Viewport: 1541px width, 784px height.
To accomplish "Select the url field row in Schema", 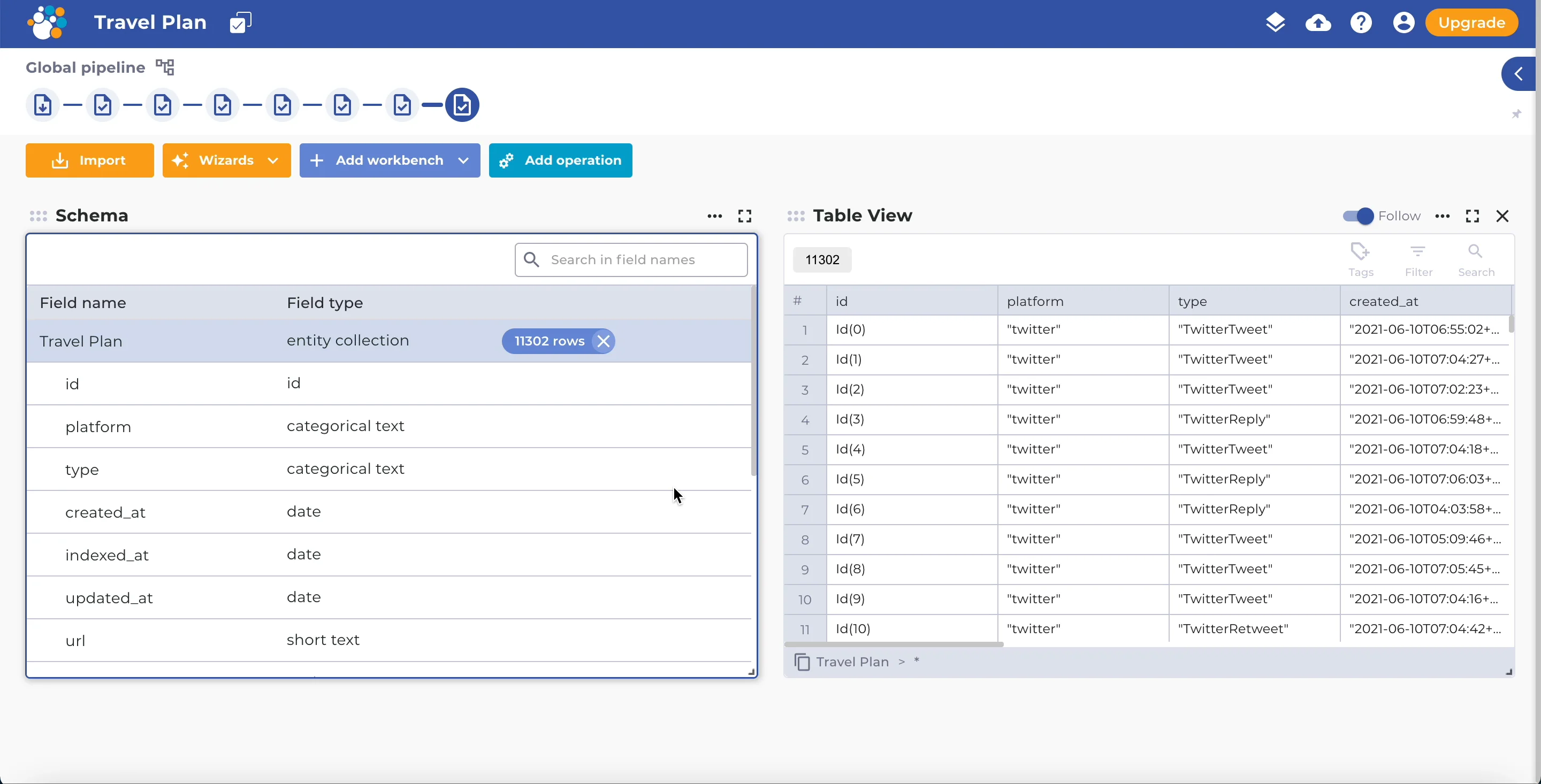I will pos(389,640).
